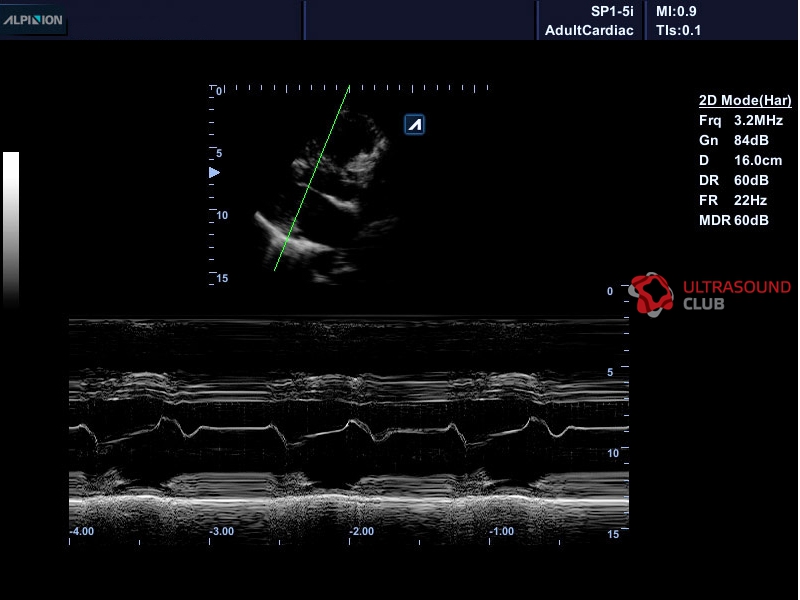Click the -2.00 time marker

click(362, 531)
